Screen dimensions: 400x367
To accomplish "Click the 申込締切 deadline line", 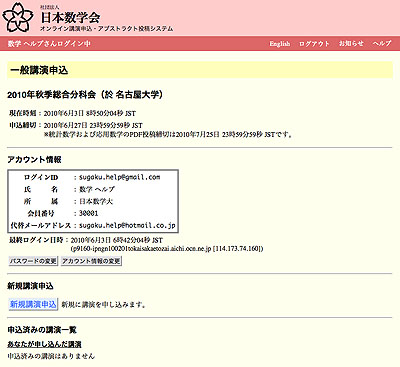I will pos(76,125).
